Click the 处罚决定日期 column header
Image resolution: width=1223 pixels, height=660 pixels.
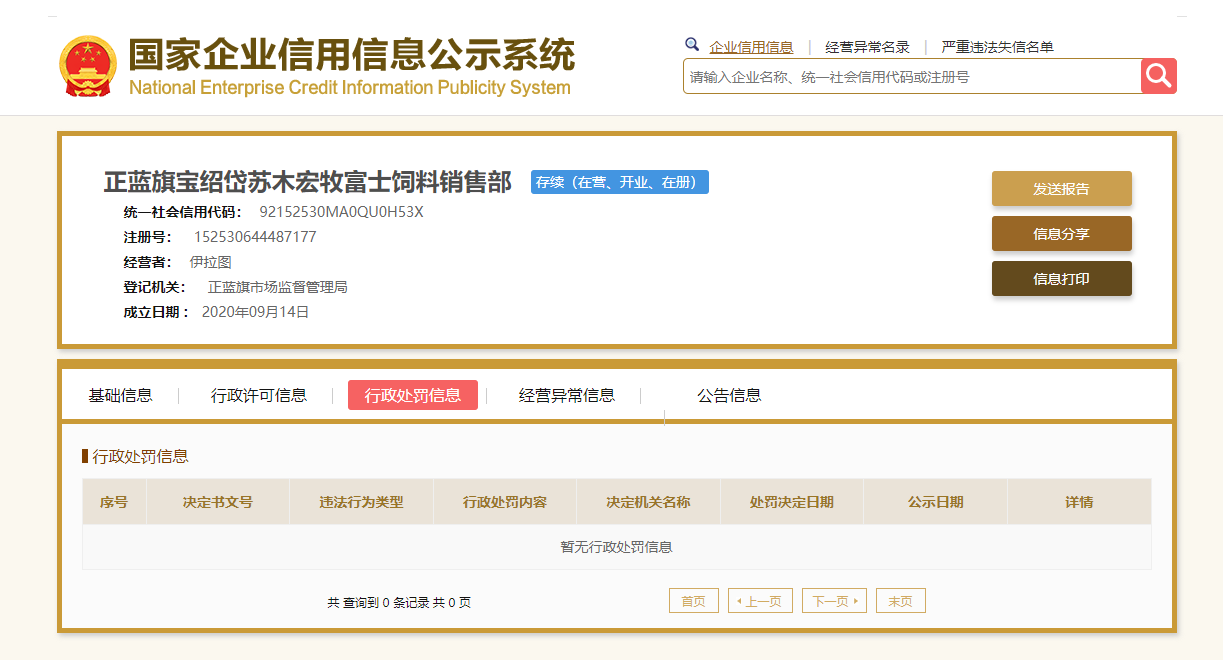tap(792, 502)
